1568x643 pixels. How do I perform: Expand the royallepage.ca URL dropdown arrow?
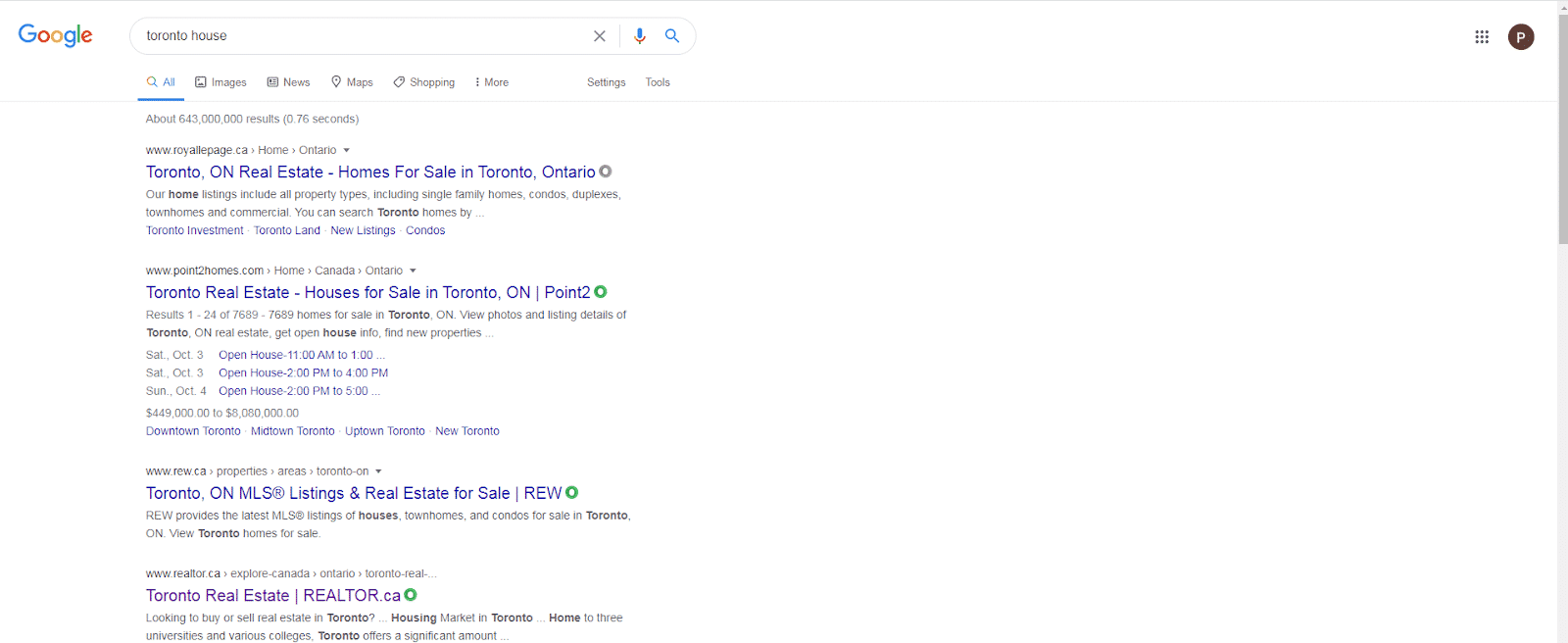point(347,151)
